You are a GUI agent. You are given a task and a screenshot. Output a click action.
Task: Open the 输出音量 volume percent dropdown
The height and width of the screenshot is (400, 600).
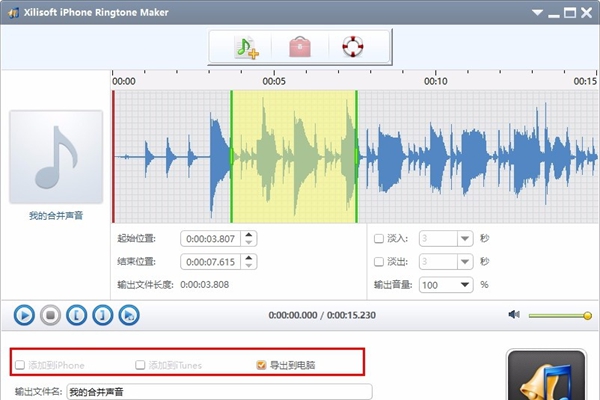[x=465, y=285]
